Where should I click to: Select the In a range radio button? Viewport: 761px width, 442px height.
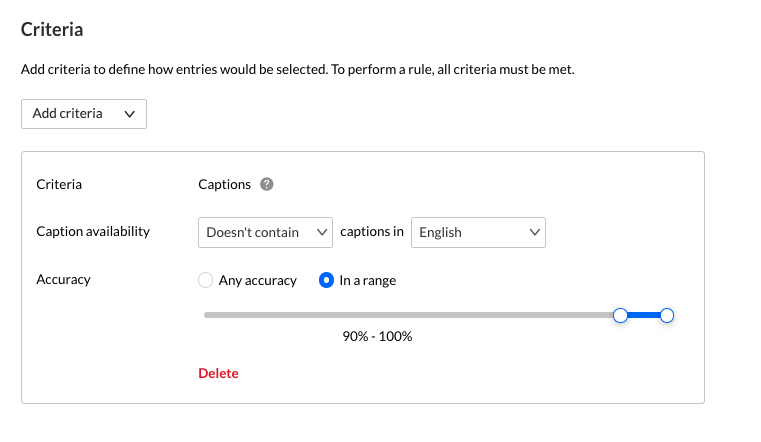point(326,281)
